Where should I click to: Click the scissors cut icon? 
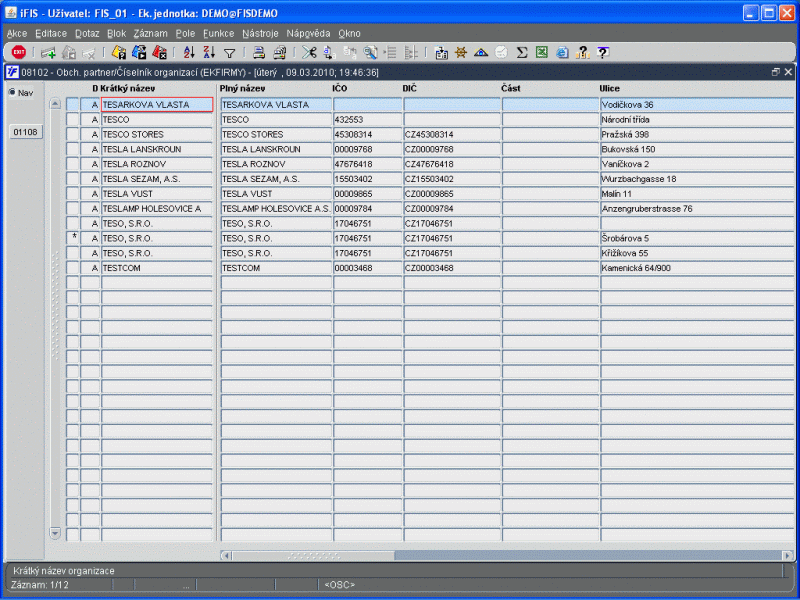[309, 53]
